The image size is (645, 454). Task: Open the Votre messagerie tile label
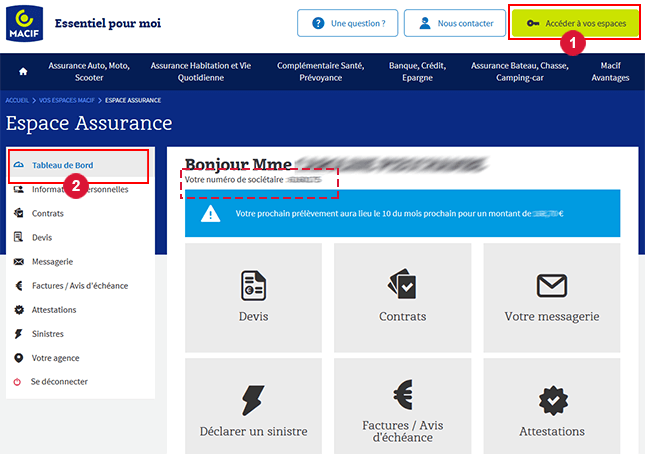(x=552, y=316)
